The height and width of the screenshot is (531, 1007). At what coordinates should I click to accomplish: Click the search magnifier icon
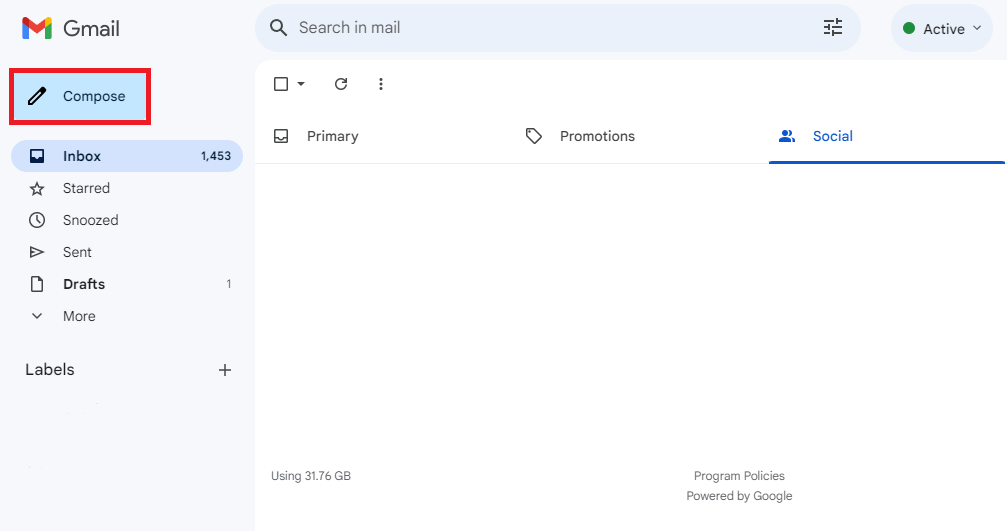pos(278,28)
